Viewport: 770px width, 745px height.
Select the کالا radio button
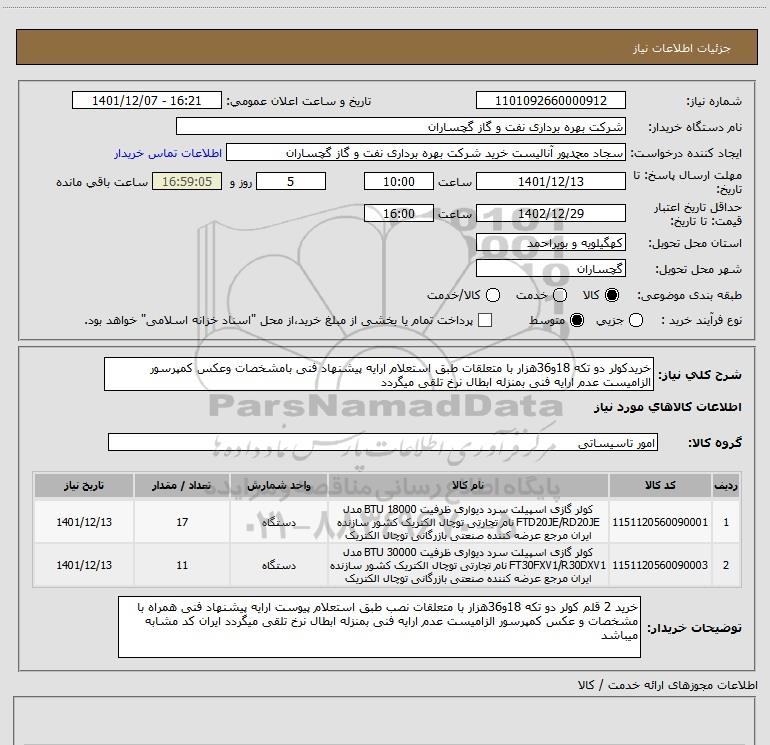tap(612, 295)
